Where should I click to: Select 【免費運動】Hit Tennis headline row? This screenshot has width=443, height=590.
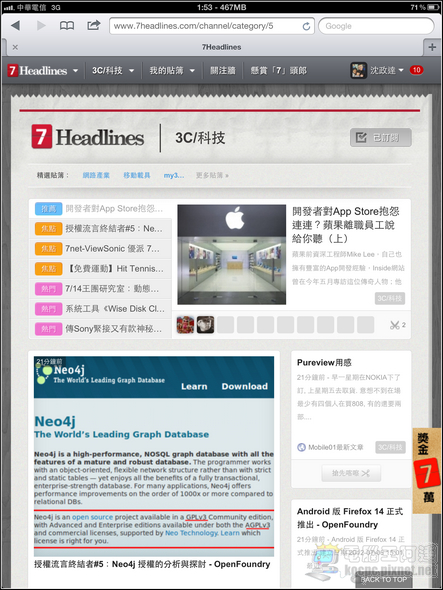[100, 269]
